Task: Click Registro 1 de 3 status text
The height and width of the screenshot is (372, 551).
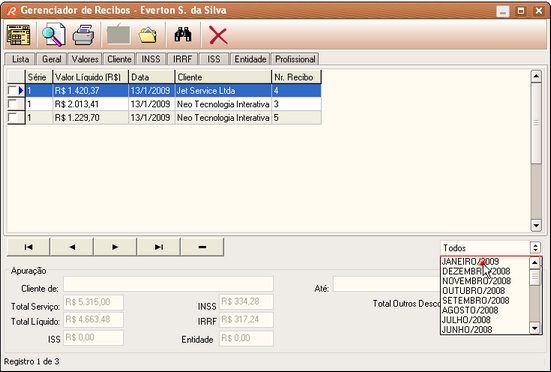Action: click(x=32, y=361)
